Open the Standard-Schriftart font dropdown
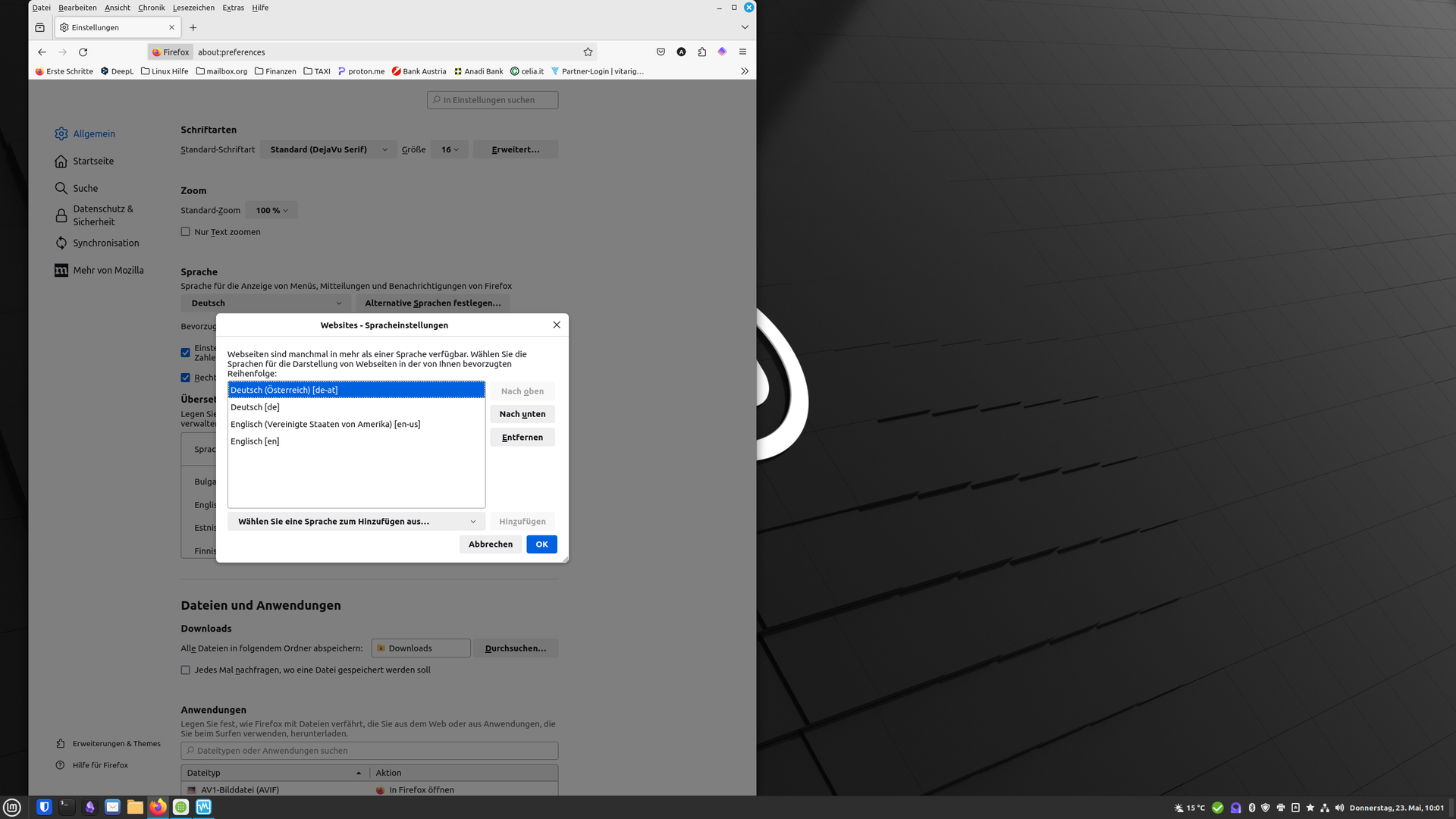 [x=328, y=150]
